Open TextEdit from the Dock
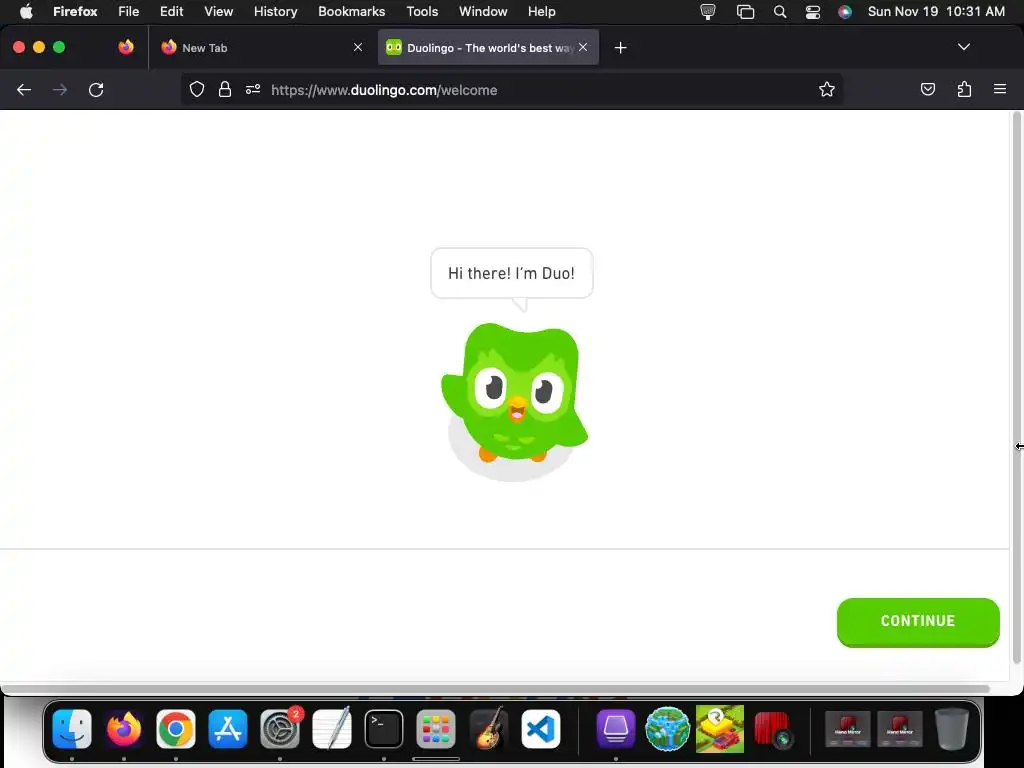Screen dimensions: 1024x768 pos(332,728)
